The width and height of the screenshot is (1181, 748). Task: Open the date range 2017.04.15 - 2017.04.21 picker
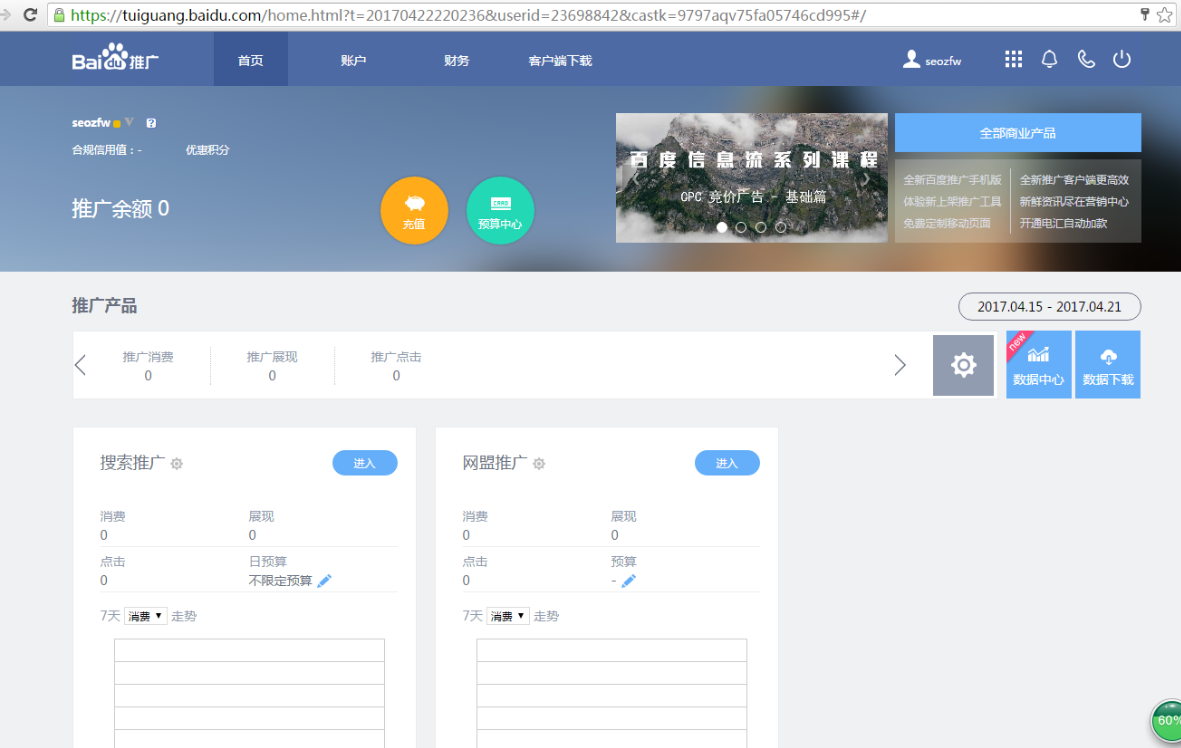[x=1049, y=307]
